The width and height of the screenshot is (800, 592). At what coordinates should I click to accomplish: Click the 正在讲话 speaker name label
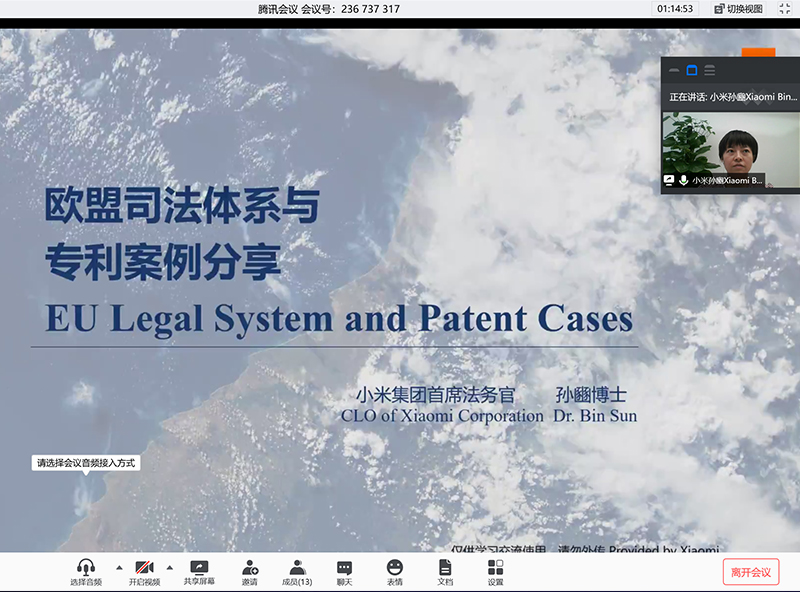(x=733, y=96)
